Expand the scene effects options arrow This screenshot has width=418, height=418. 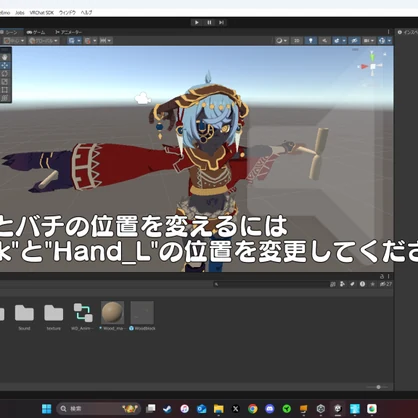click(x=344, y=41)
